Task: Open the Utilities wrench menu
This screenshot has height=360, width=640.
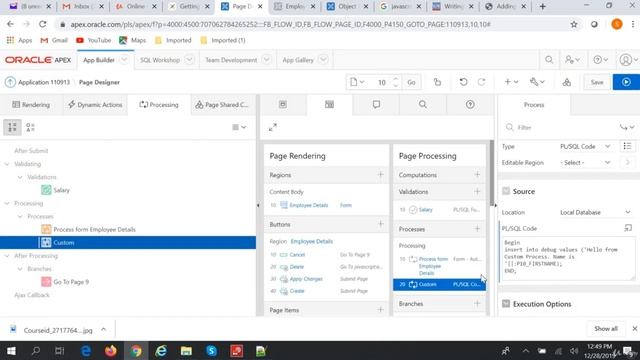Action: [537, 82]
